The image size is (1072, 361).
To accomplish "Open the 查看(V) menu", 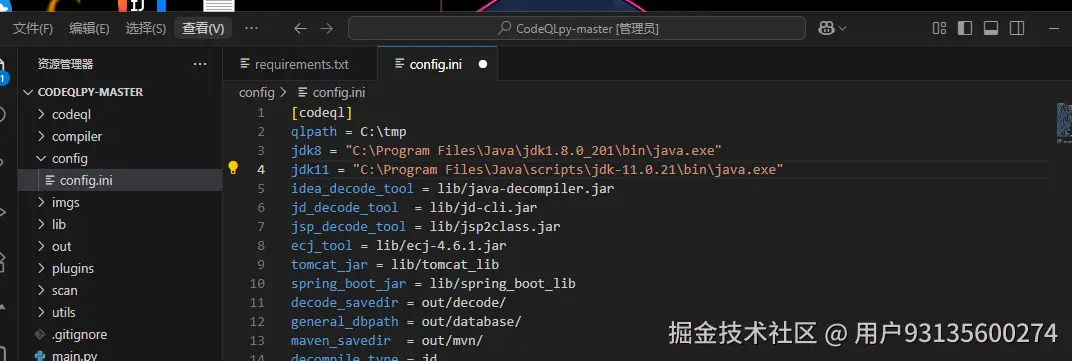I will pos(203,29).
